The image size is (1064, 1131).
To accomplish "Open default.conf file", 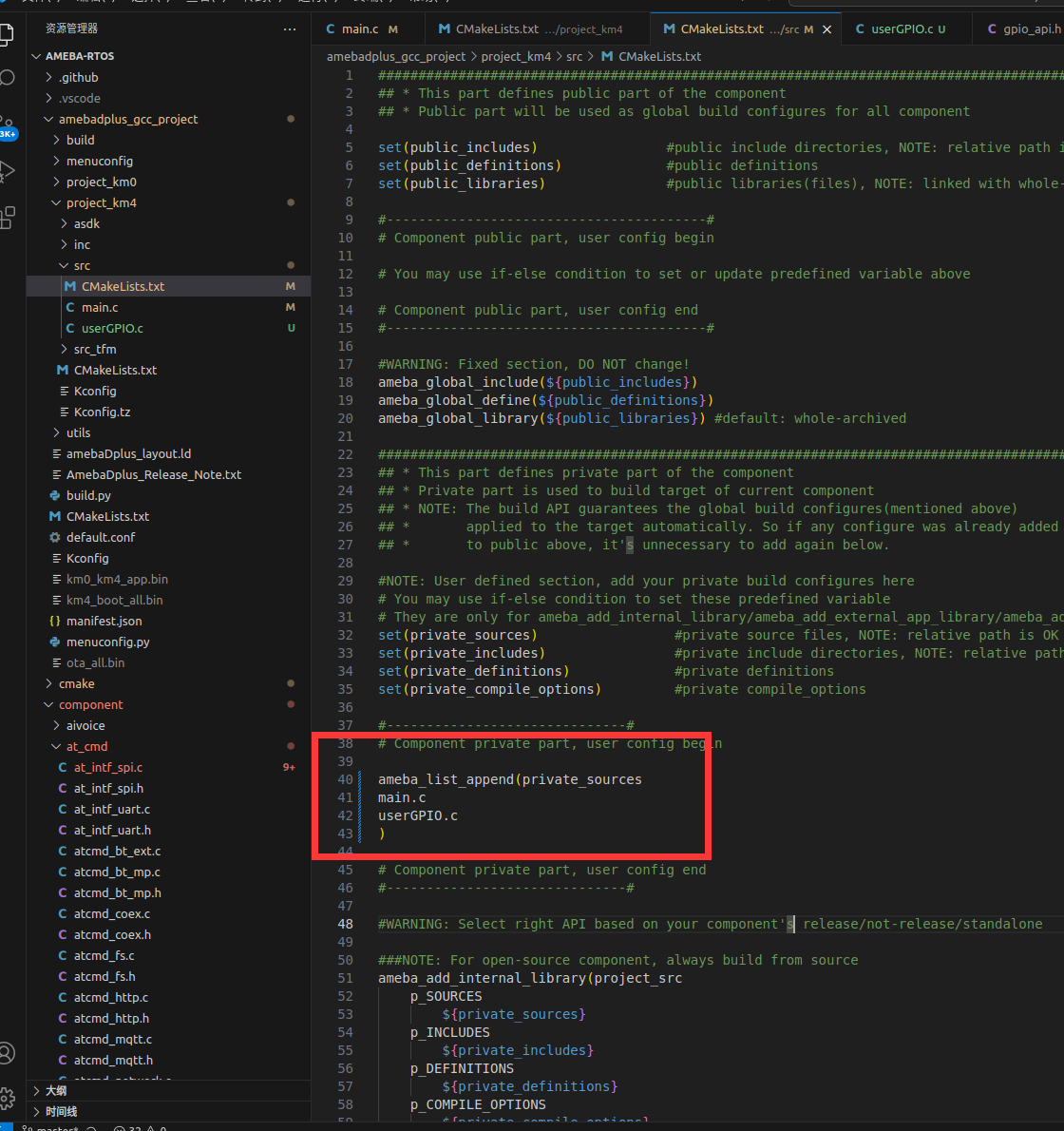I will 169,537.
